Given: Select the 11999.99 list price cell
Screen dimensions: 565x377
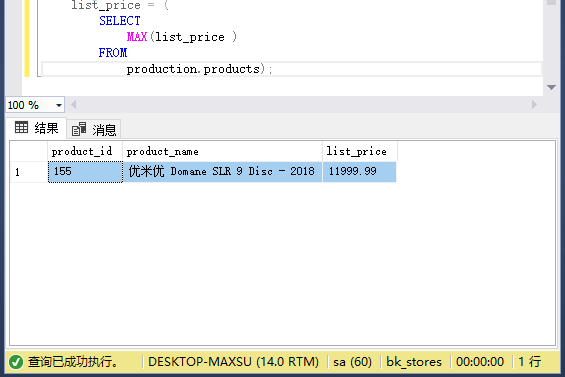Looking at the screenshot, I should 360,172.
